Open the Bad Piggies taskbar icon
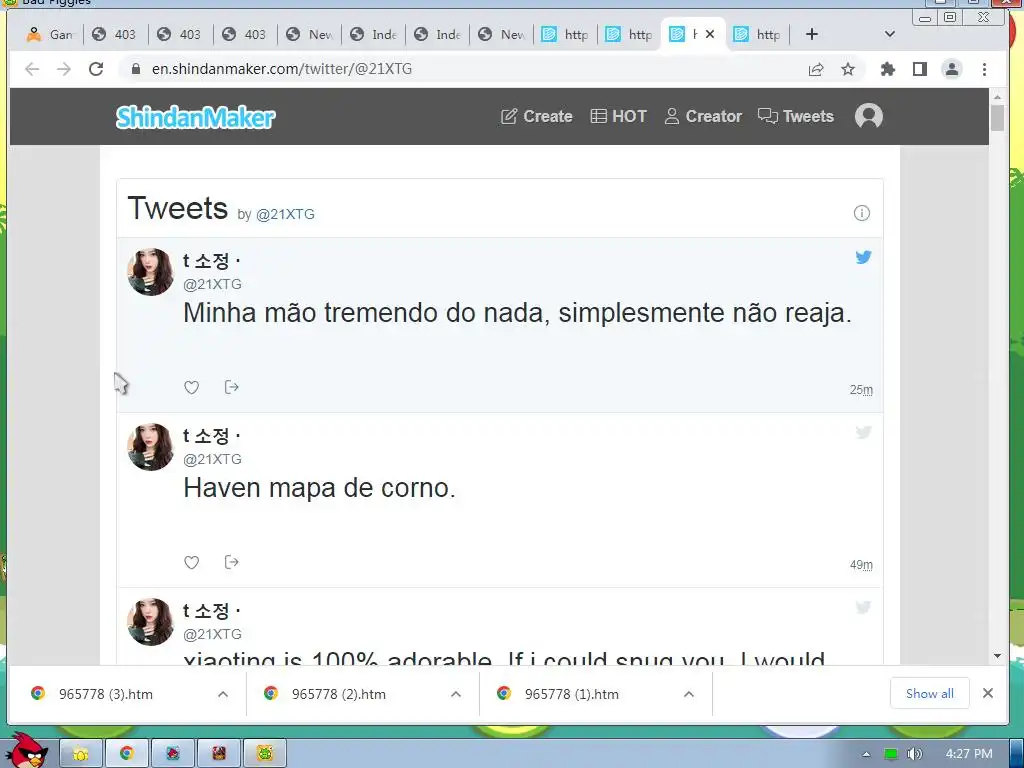The height and width of the screenshot is (768, 1024). click(264, 753)
